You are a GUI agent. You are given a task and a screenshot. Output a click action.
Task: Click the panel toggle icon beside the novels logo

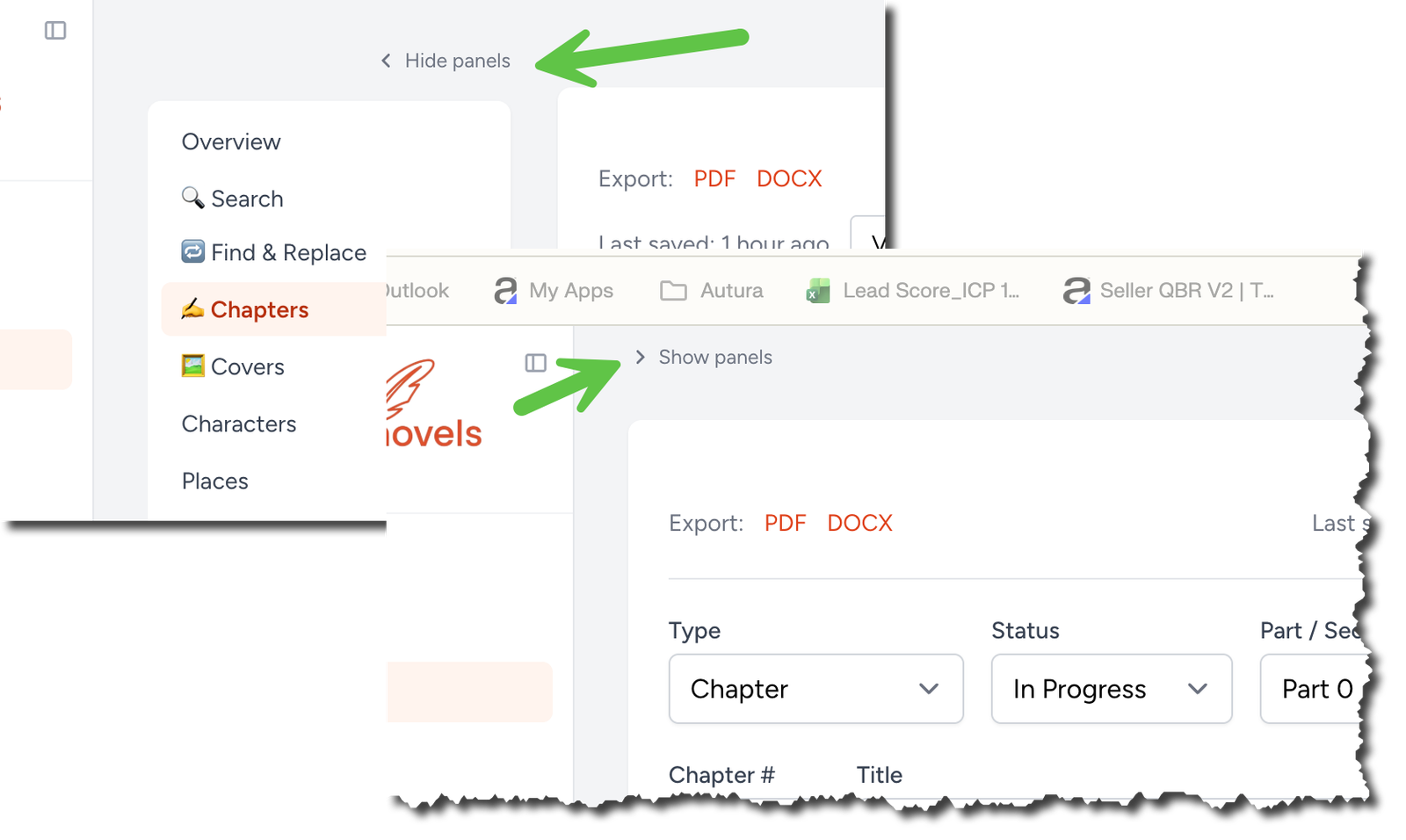[x=535, y=363]
